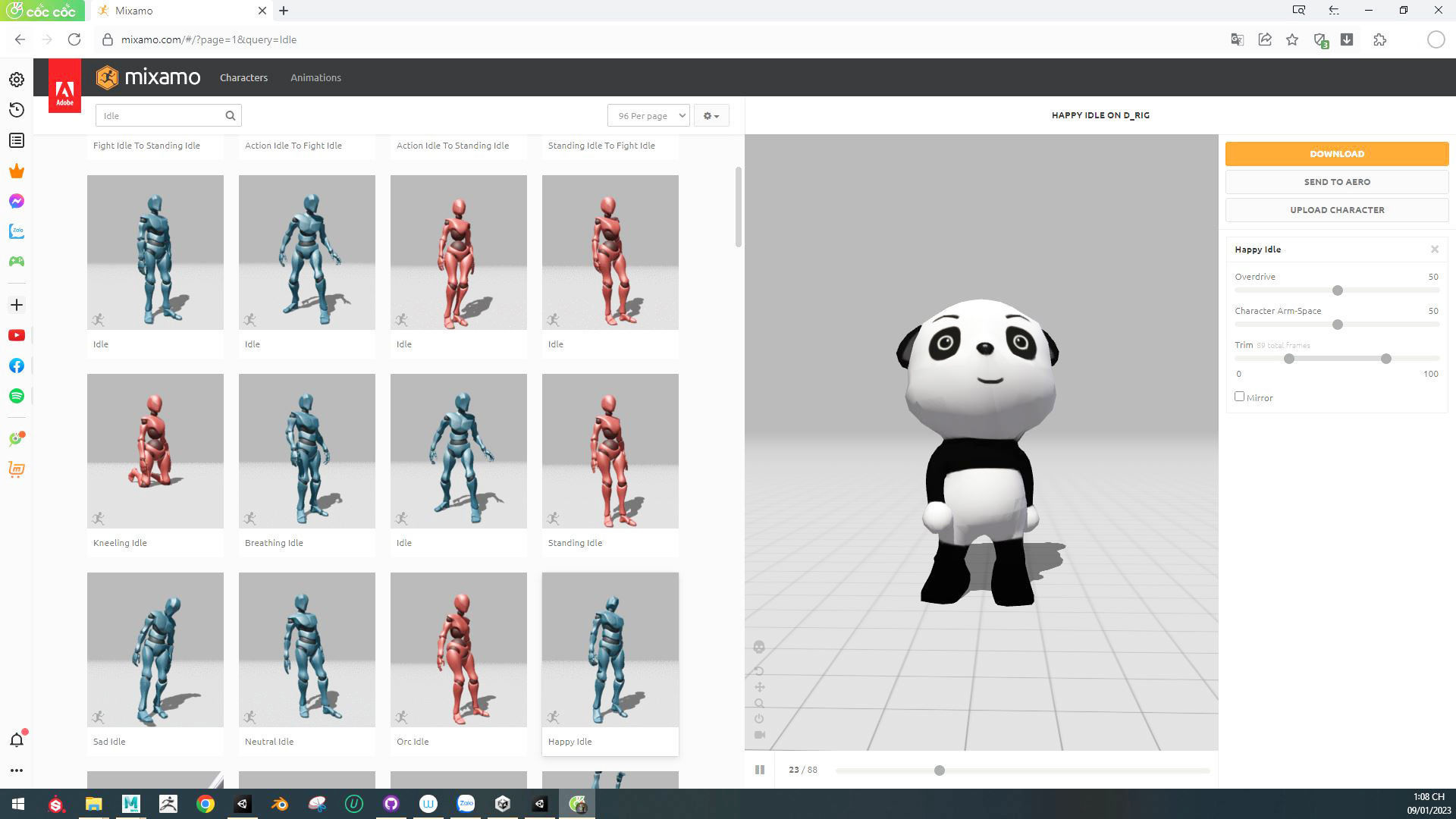The image size is (1456, 819).
Task: Select the Happy Idle thumbnail
Action: 610,650
